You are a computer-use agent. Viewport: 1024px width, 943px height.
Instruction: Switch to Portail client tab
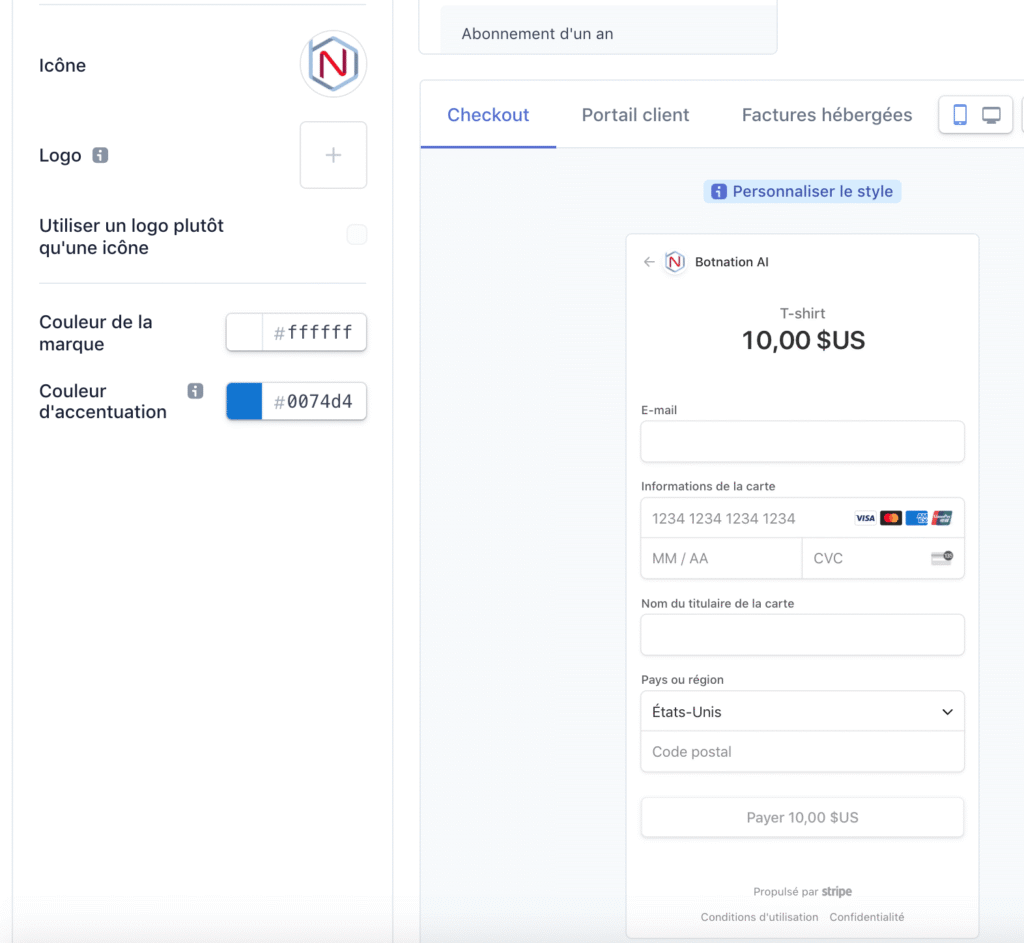coord(635,115)
